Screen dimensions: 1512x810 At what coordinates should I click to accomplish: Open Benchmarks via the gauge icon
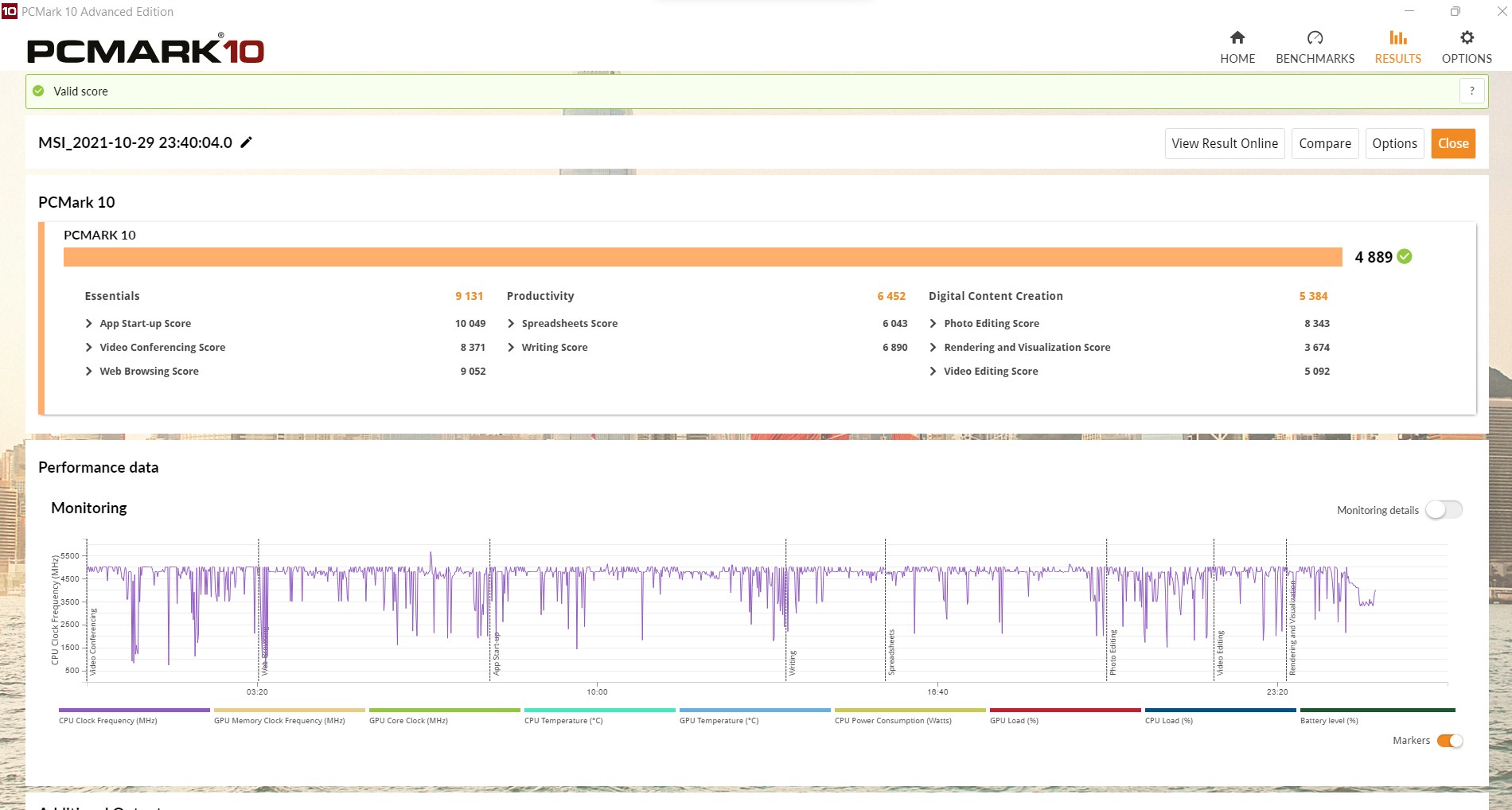pyautogui.click(x=1315, y=37)
